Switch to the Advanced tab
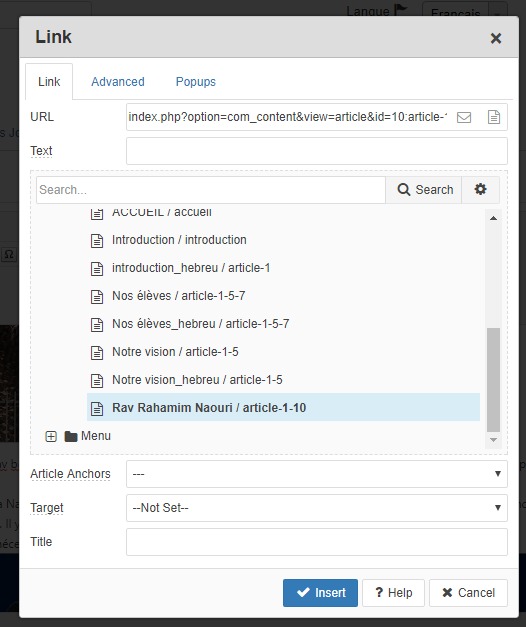The width and height of the screenshot is (526, 627). [x=118, y=82]
